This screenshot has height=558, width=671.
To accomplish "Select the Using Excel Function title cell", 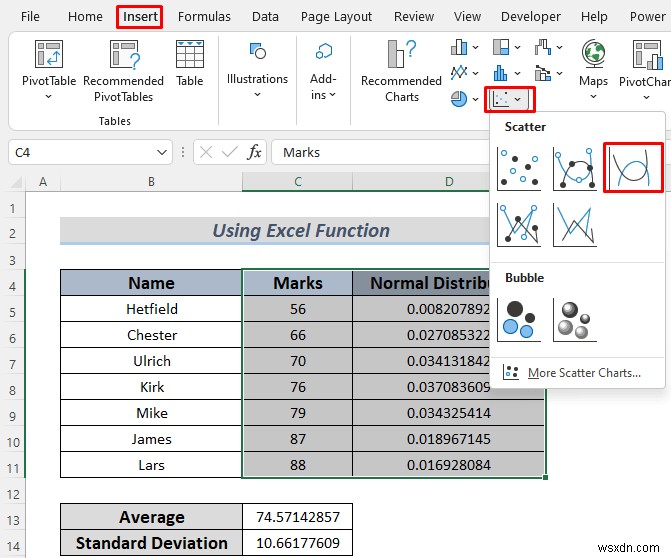I will pos(274,231).
